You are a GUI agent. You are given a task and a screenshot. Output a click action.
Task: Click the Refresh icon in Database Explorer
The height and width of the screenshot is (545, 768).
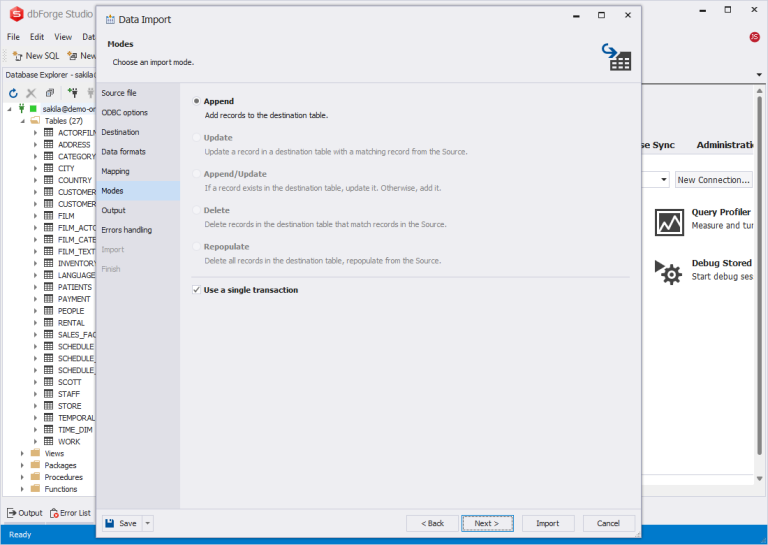(x=13, y=93)
